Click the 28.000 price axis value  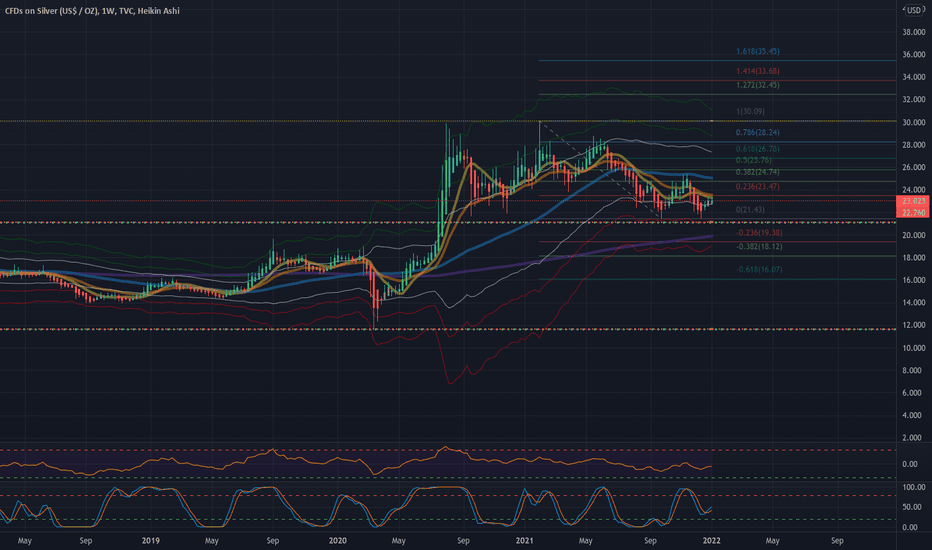[x=914, y=145]
